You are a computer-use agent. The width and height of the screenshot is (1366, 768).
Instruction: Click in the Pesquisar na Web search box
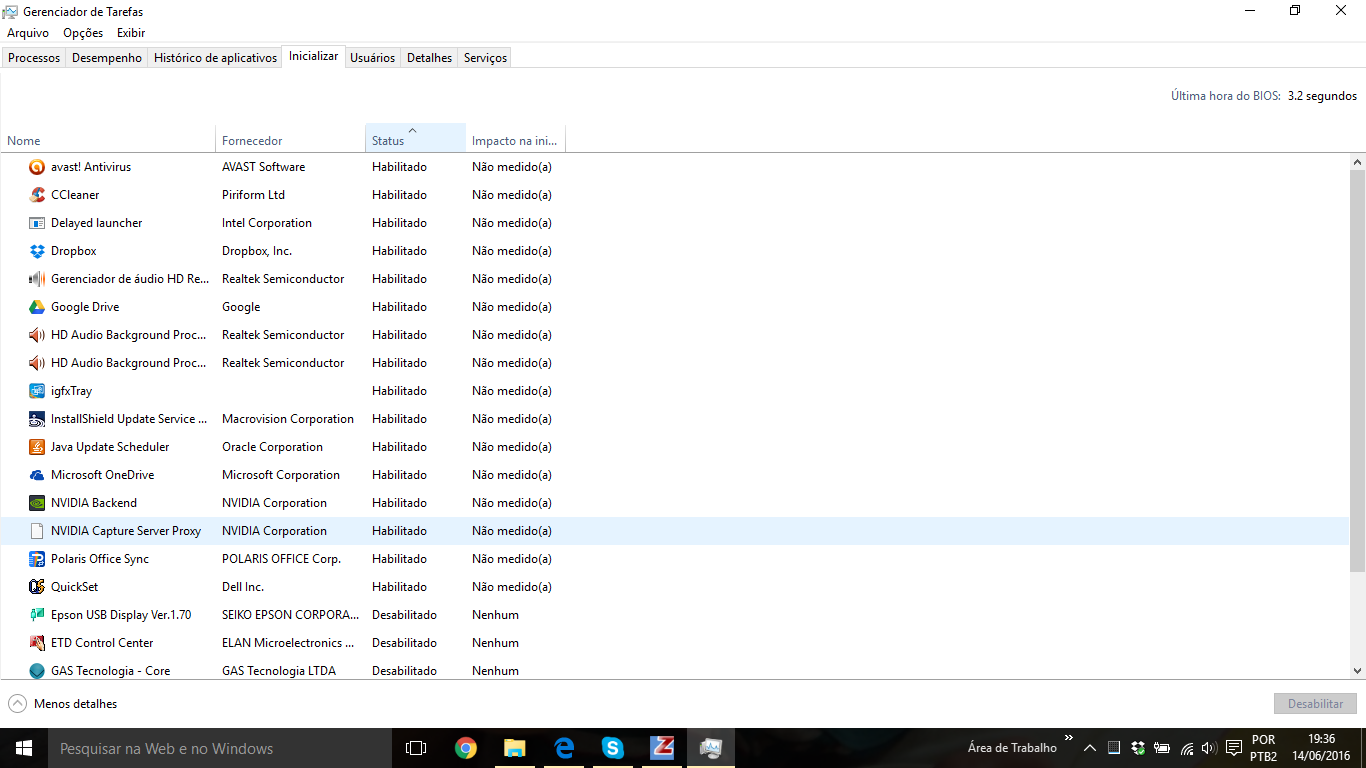tap(220, 748)
